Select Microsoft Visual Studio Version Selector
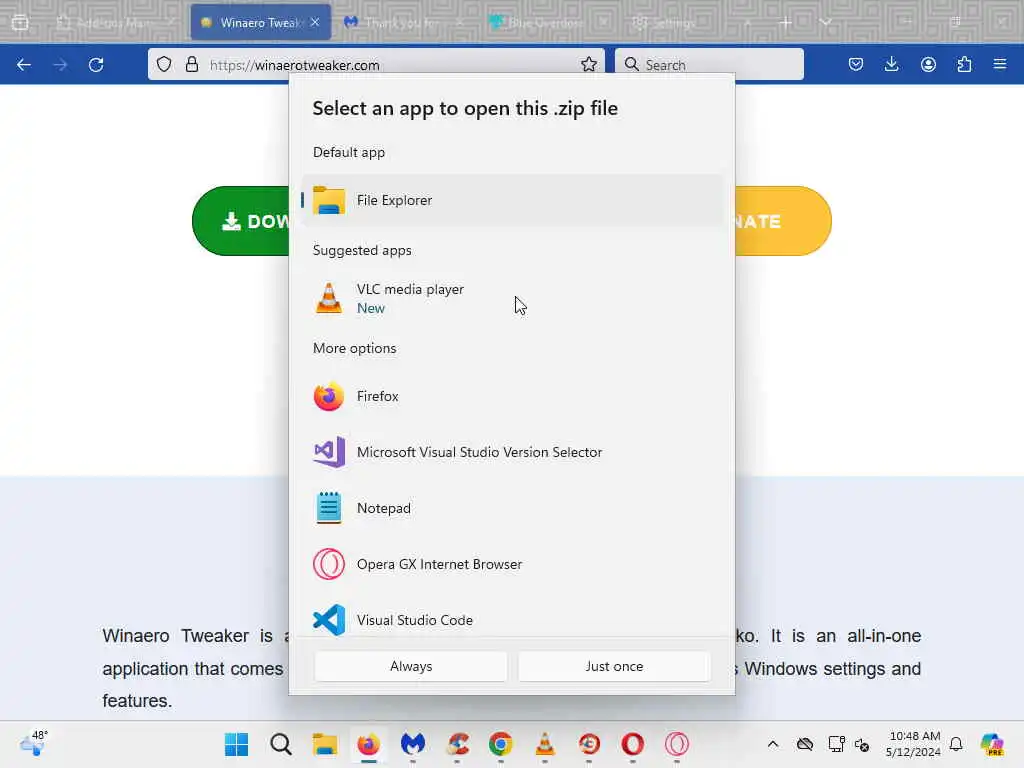 click(512, 452)
